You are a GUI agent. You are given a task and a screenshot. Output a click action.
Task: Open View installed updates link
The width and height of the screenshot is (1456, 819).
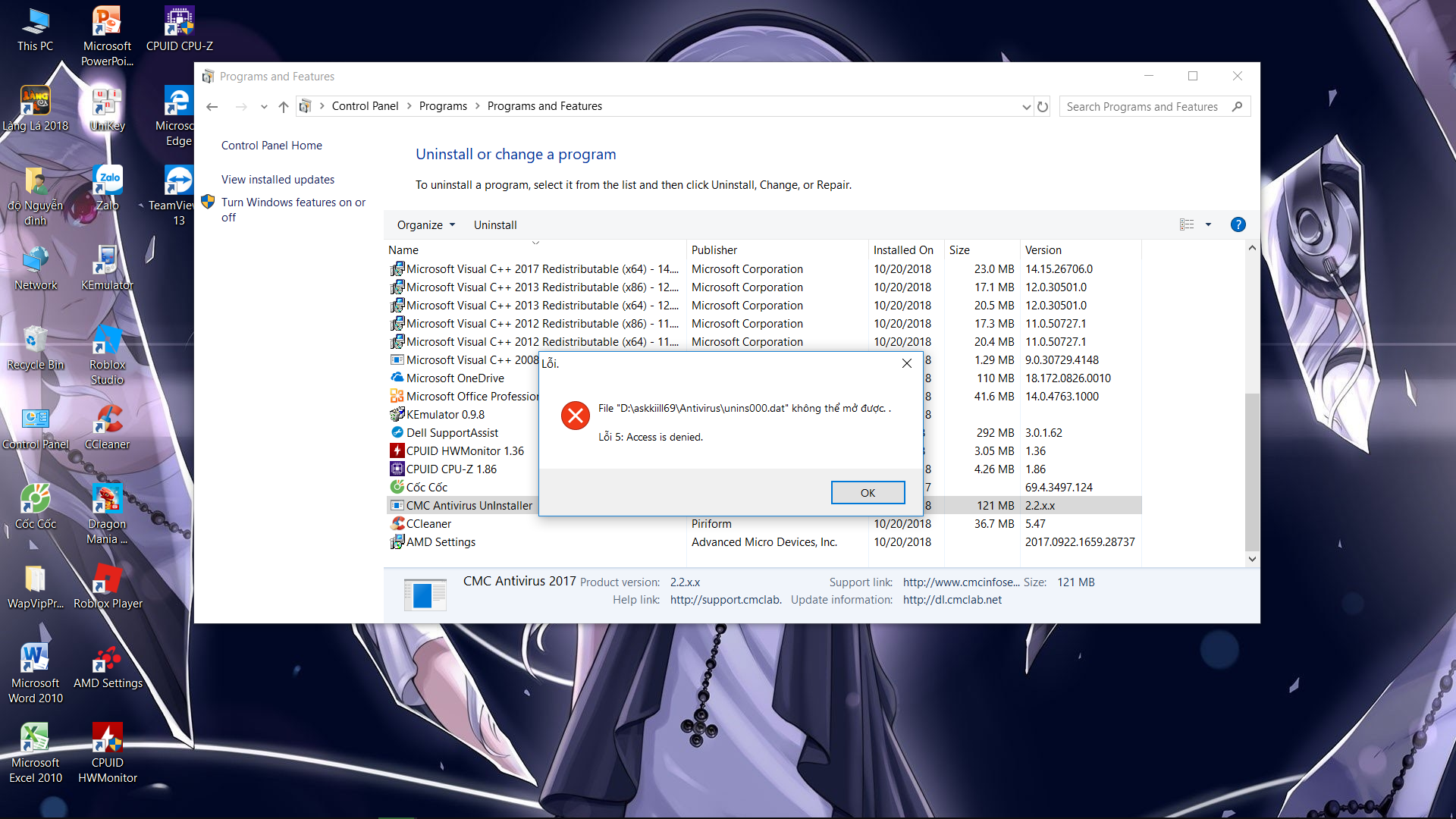tap(278, 180)
